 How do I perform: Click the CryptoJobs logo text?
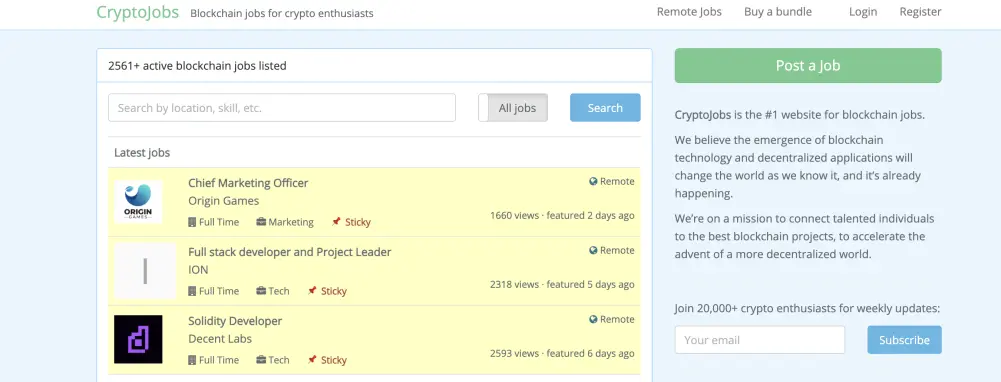tap(137, 12)
